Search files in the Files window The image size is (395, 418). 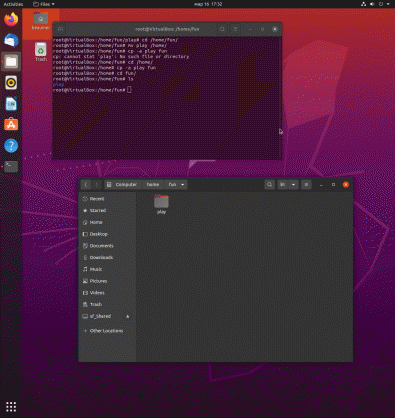(270, 184)
